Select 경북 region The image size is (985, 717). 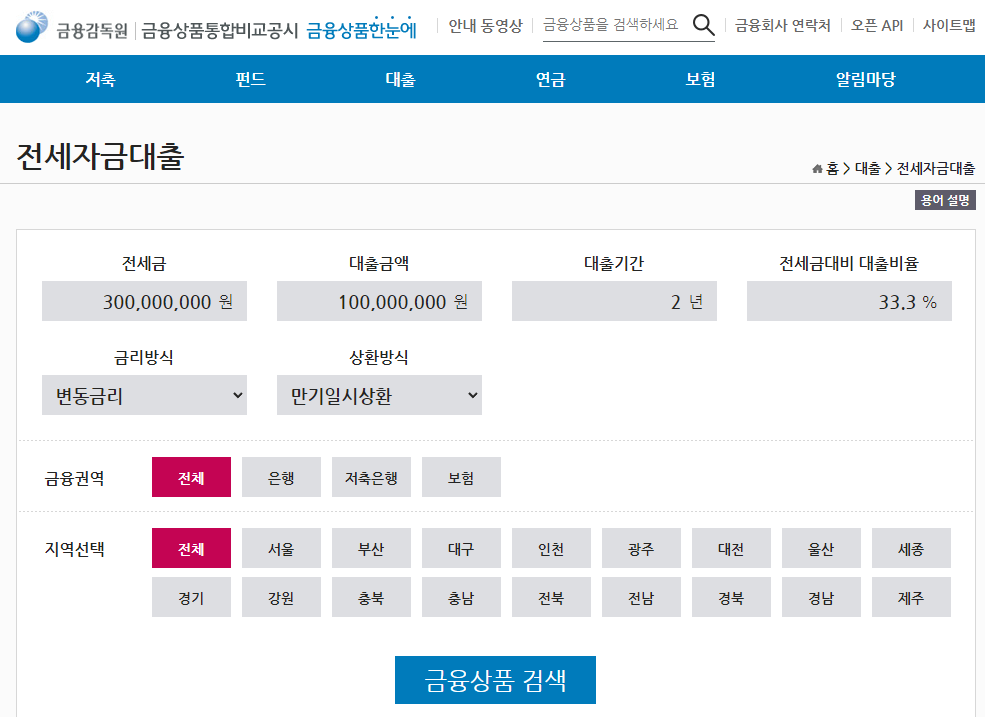731,597
